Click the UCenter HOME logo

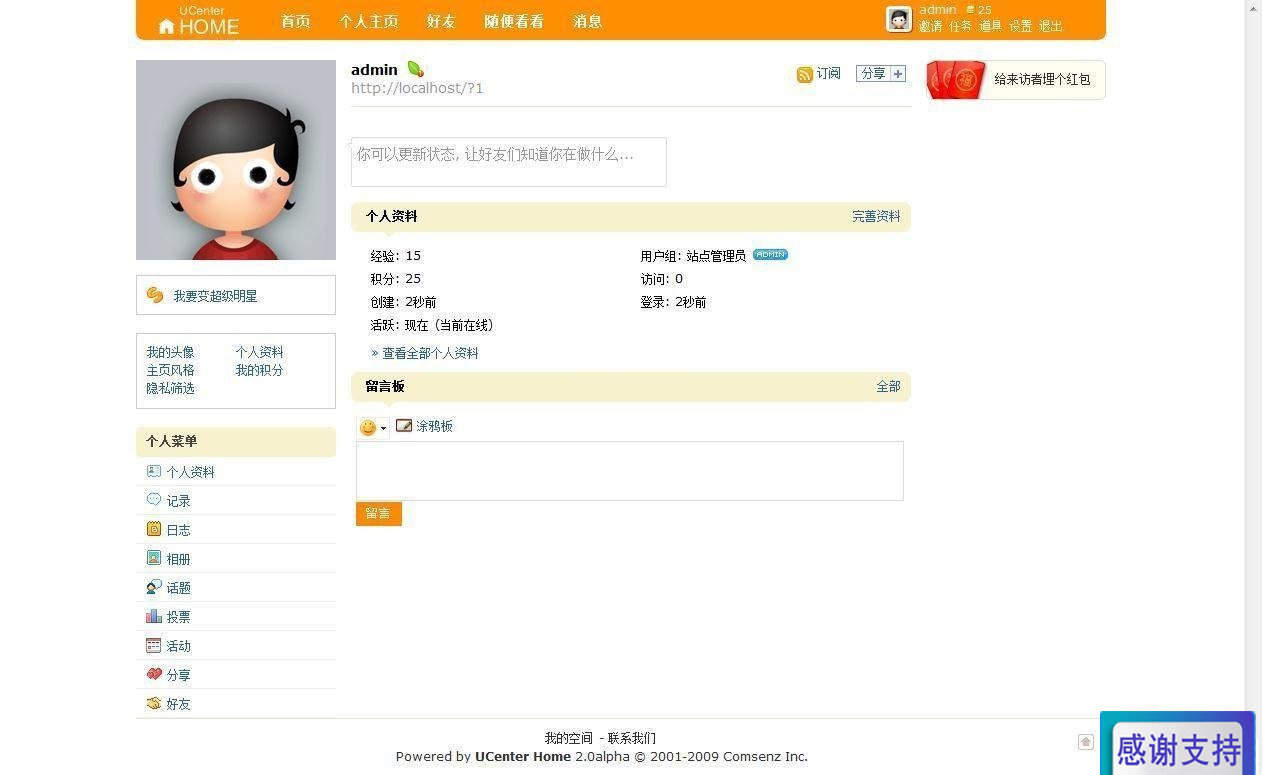(x=199, y=21)
